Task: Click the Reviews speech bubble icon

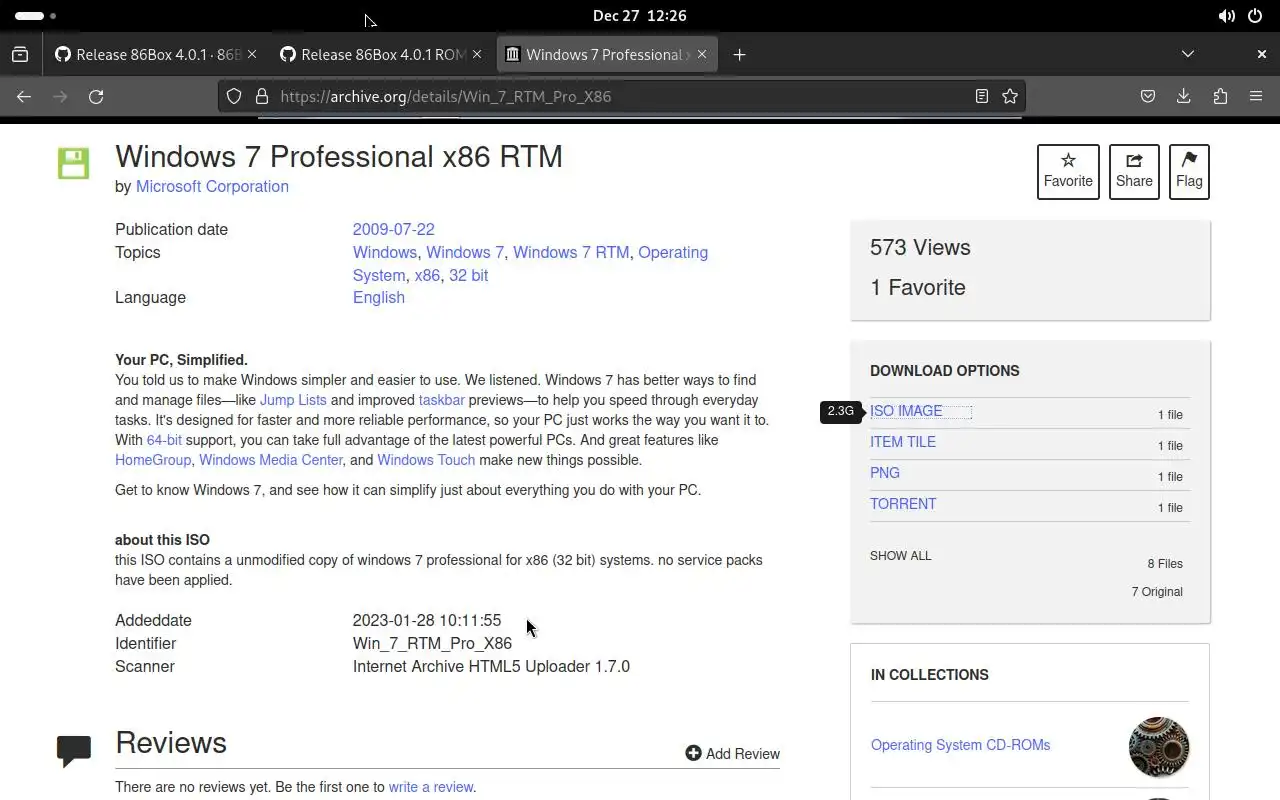Action: tap(74, 751)
